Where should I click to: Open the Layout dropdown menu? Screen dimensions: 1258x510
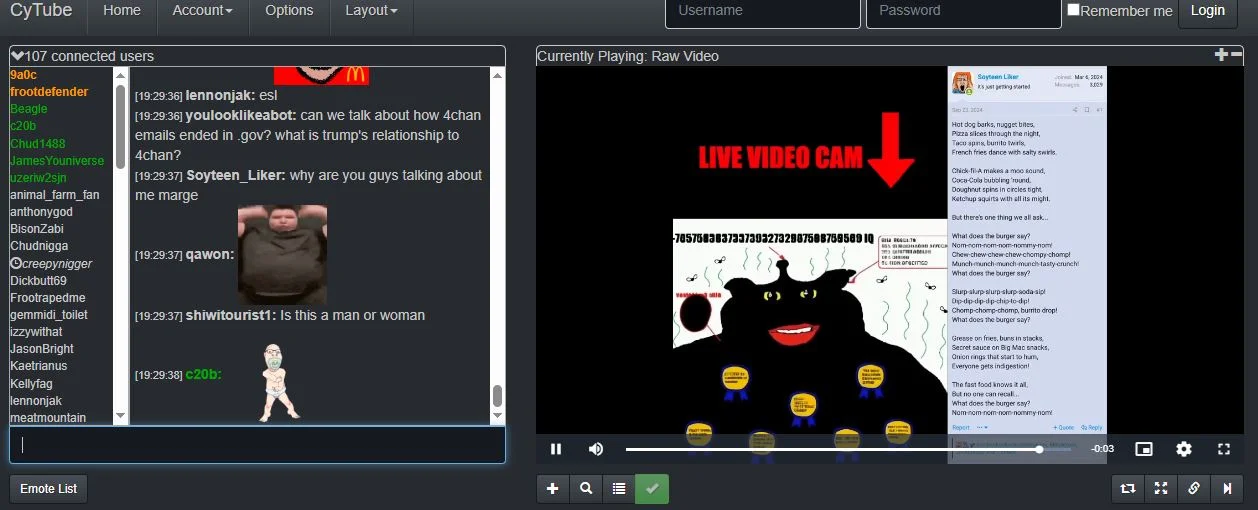371,10
